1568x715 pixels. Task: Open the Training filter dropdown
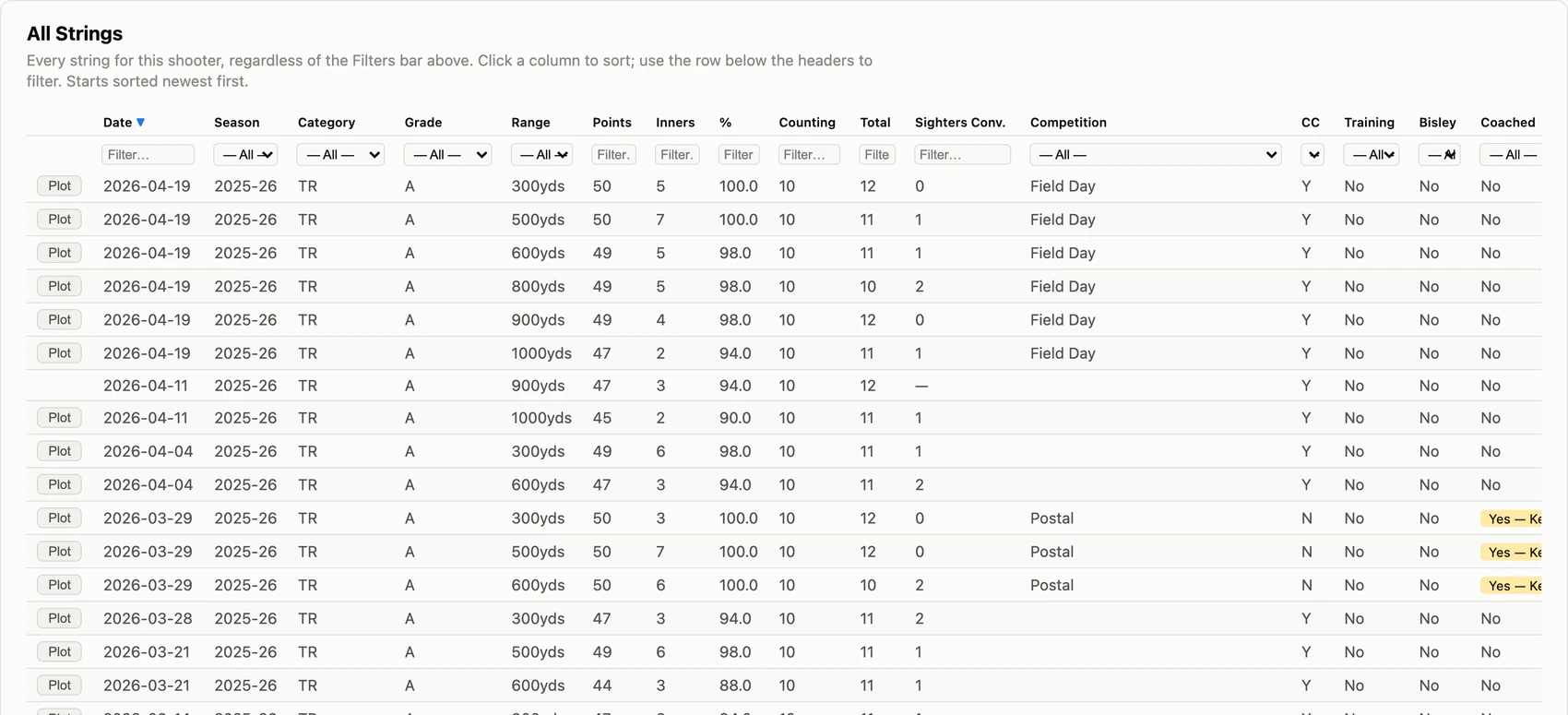tap(1372, 155)
